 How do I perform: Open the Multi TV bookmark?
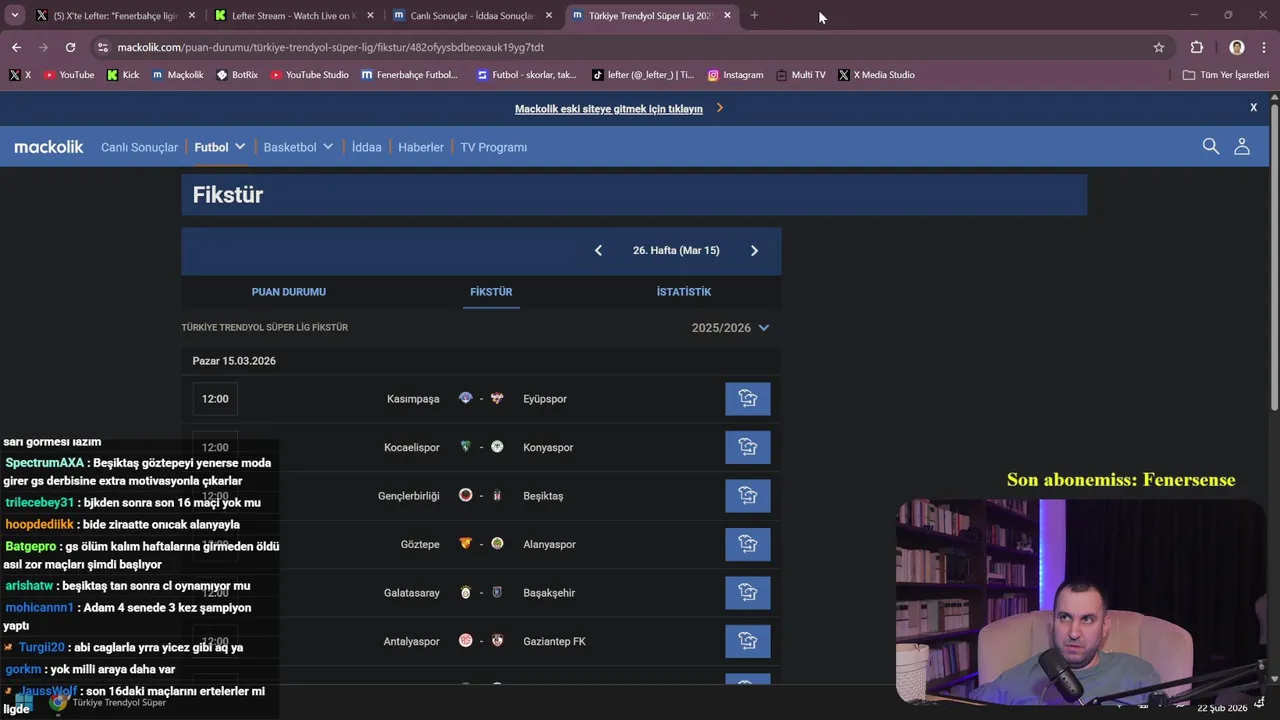801,75
